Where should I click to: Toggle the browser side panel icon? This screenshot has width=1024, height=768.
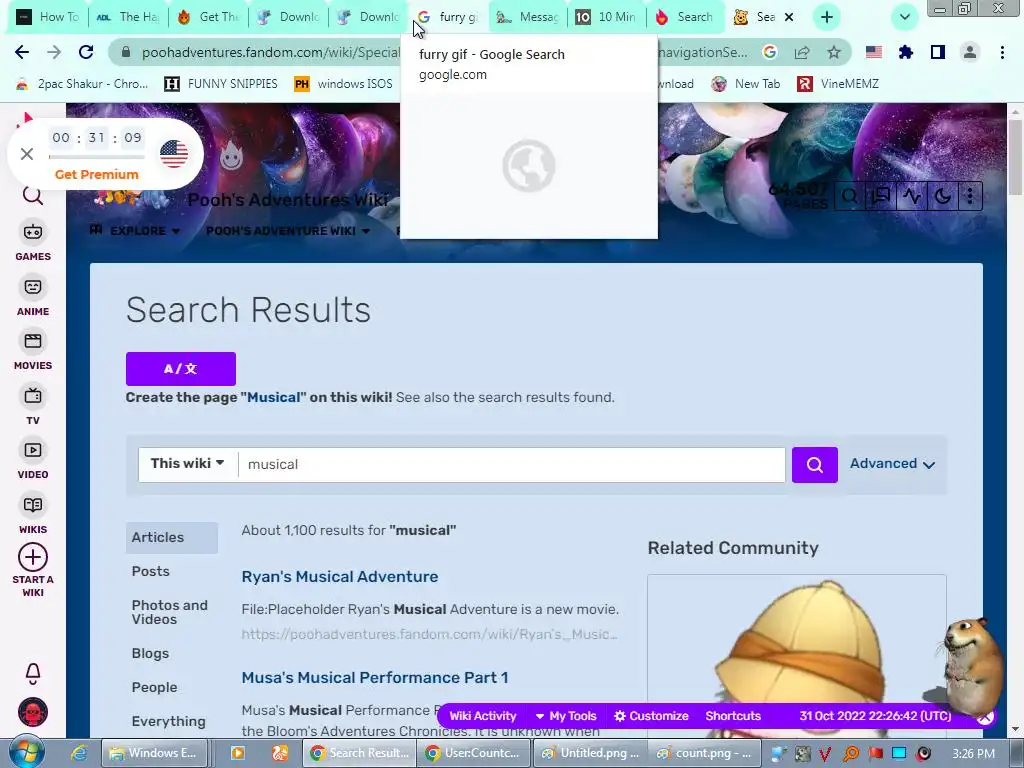pyautogui.click(x=938, y=52)
